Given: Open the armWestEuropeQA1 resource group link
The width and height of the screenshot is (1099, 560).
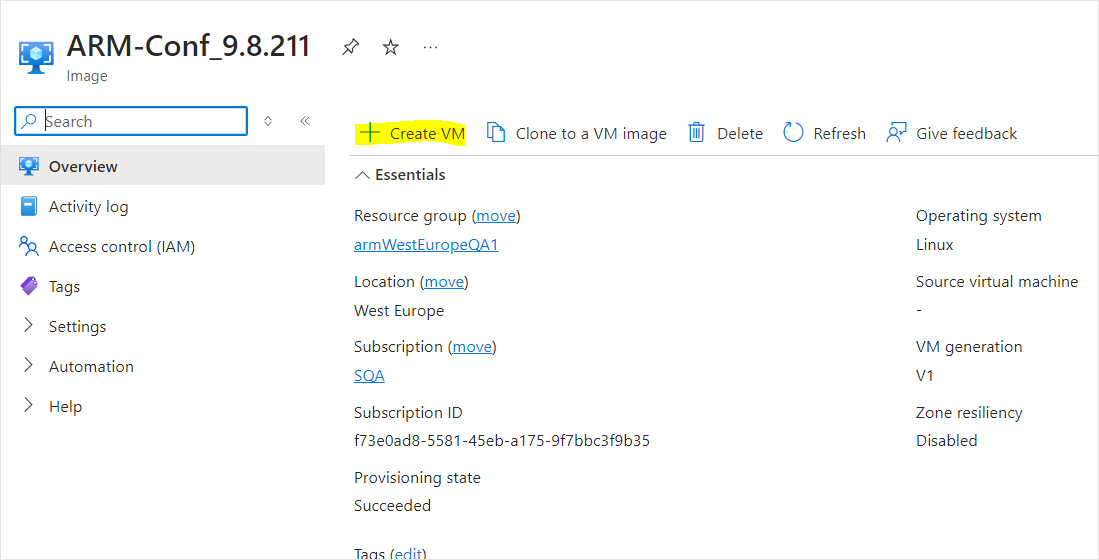Looking at the screenshot, I should coord(426,245).
